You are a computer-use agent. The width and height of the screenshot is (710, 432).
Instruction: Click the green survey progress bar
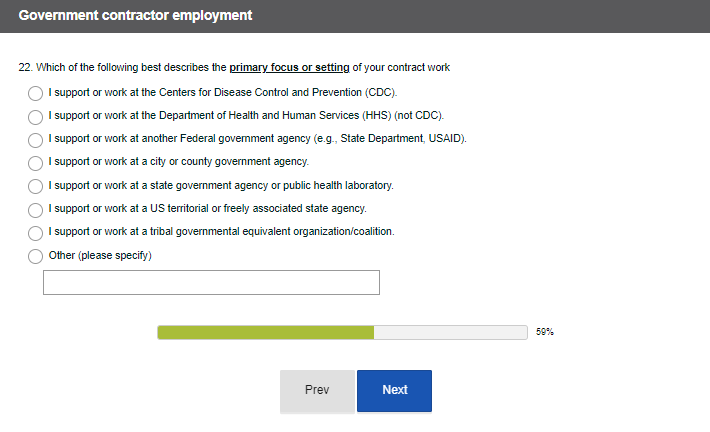(265, 332)
